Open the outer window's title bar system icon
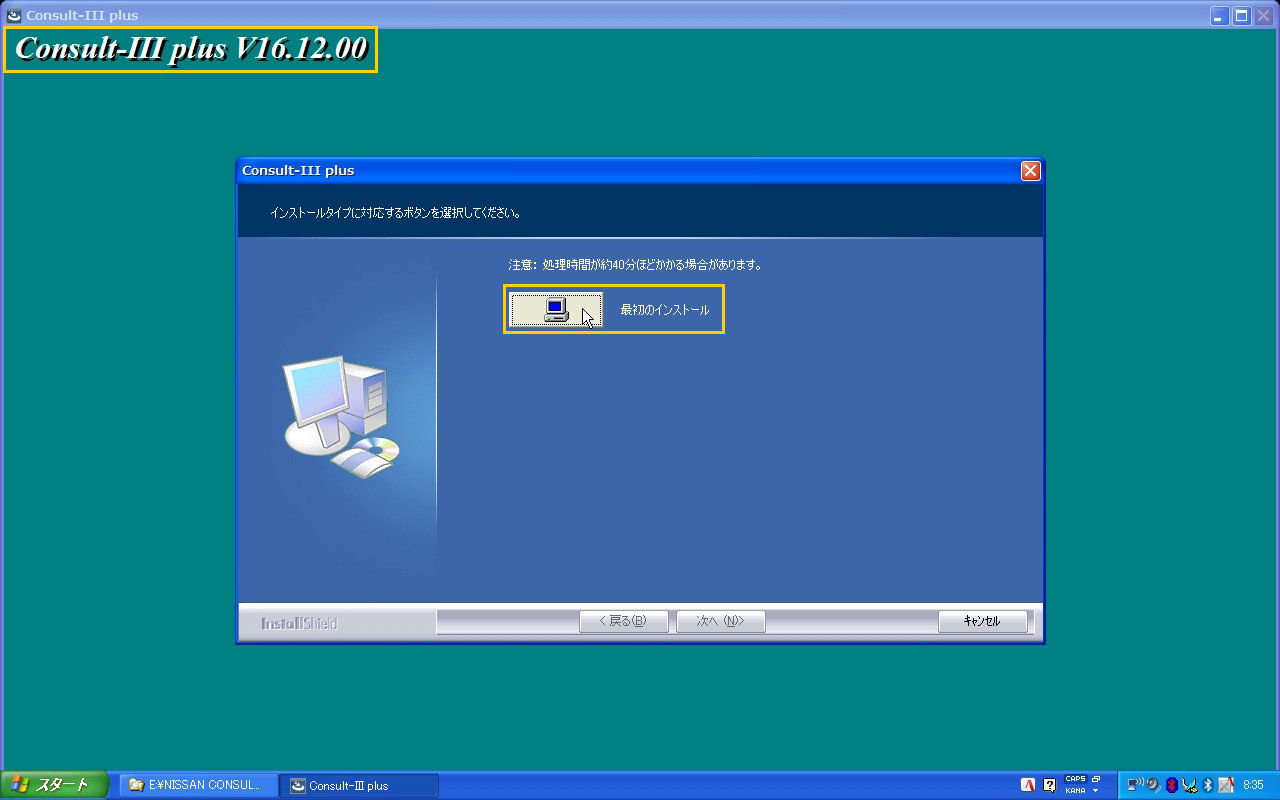1280x800 pixels. tap(14, 15)
